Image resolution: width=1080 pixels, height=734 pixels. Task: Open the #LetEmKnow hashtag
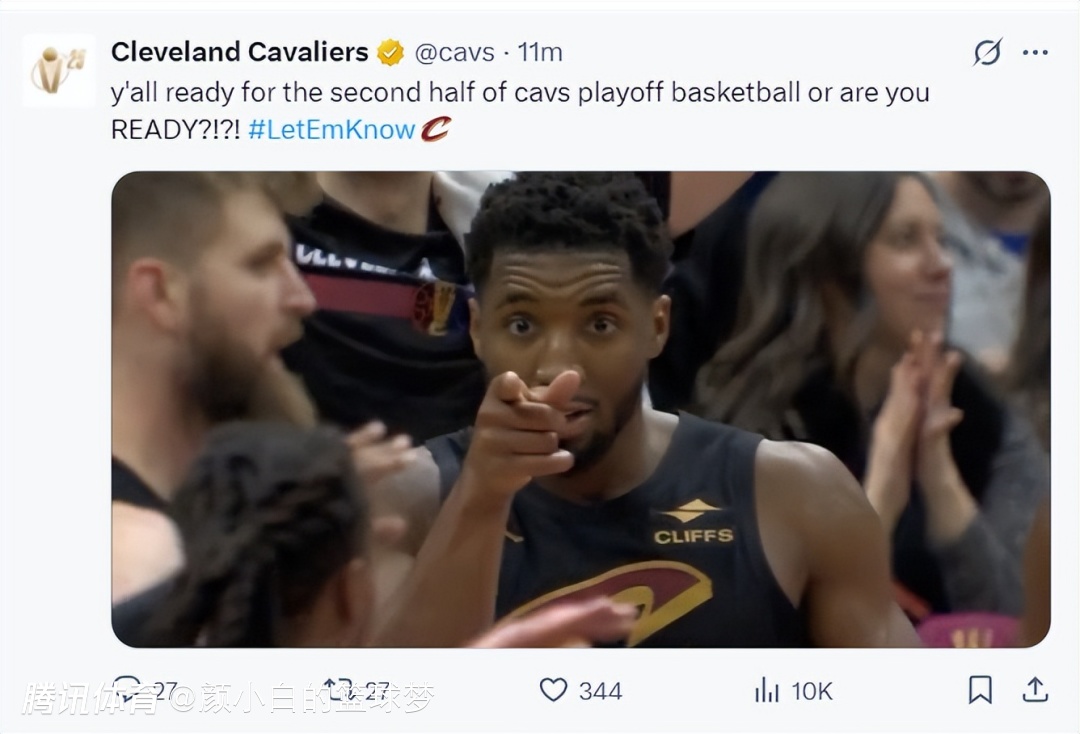[x=331, y=129]
